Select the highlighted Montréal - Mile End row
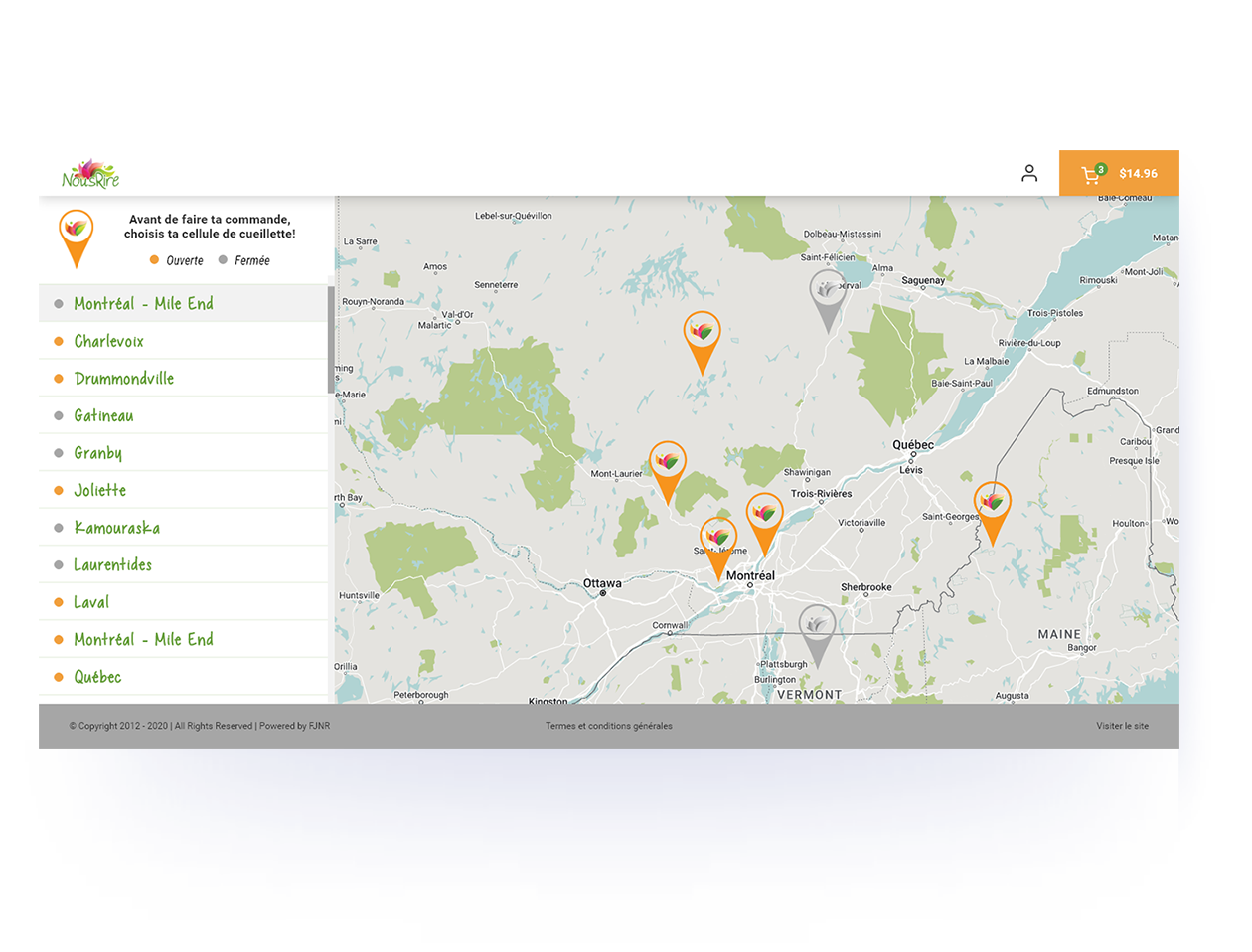Viewport: 1252px width, 952px height. [x=183, y=303]
